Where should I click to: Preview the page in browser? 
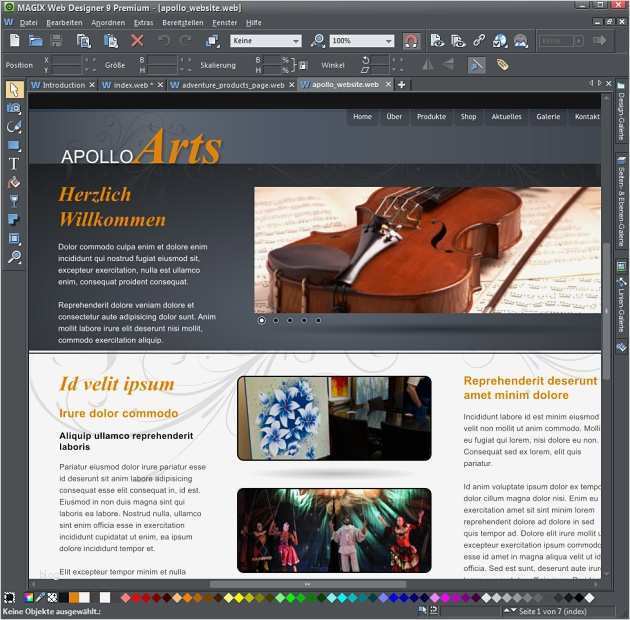pos(437,41)
